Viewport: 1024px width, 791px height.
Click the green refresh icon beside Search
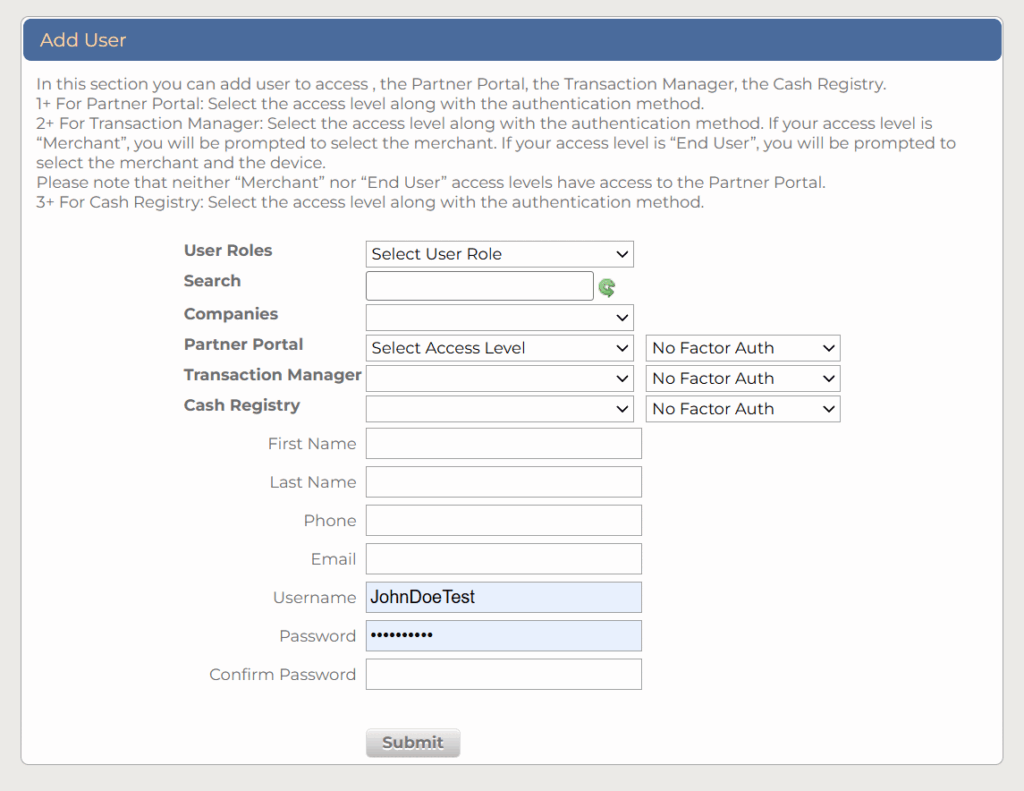click(607, 288)
